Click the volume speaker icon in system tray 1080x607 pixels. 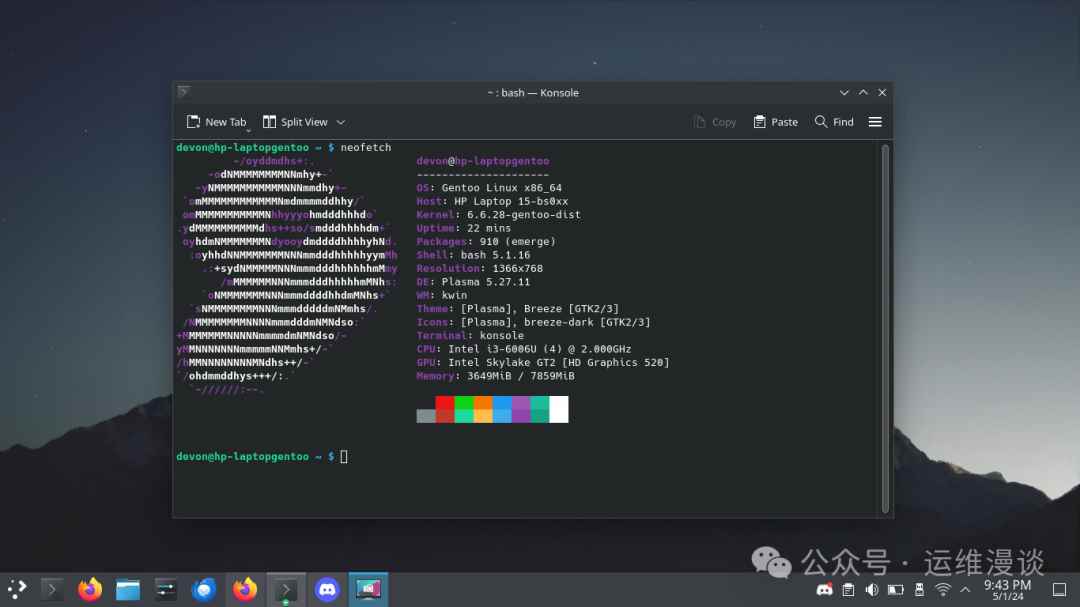(x=873, y=589)
